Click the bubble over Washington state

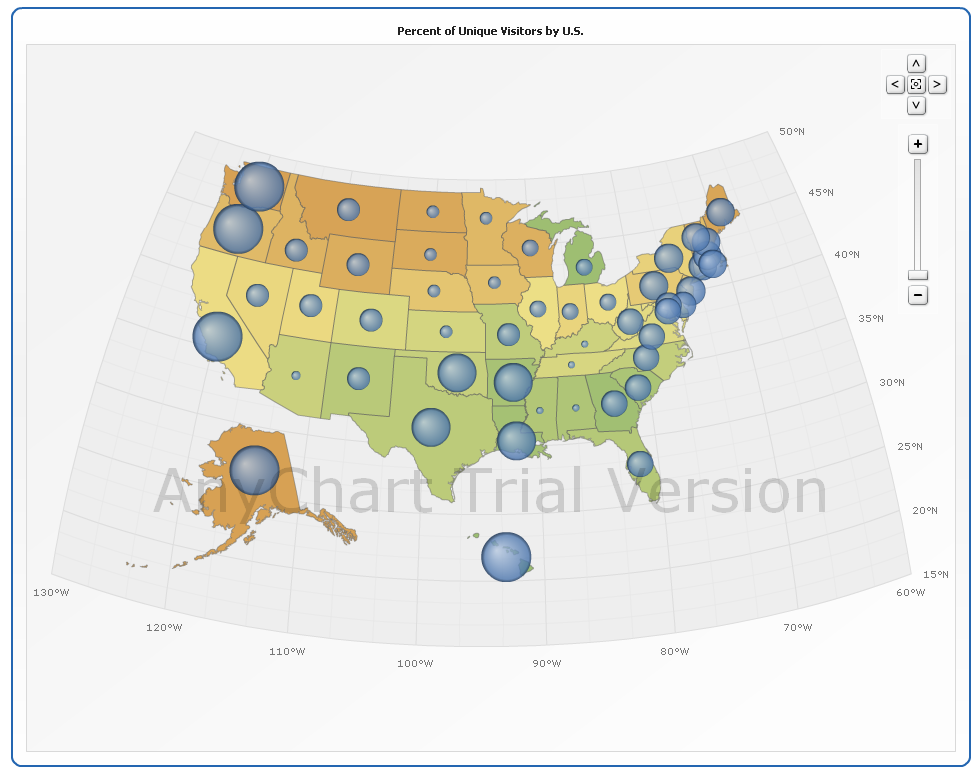point(259,186)
